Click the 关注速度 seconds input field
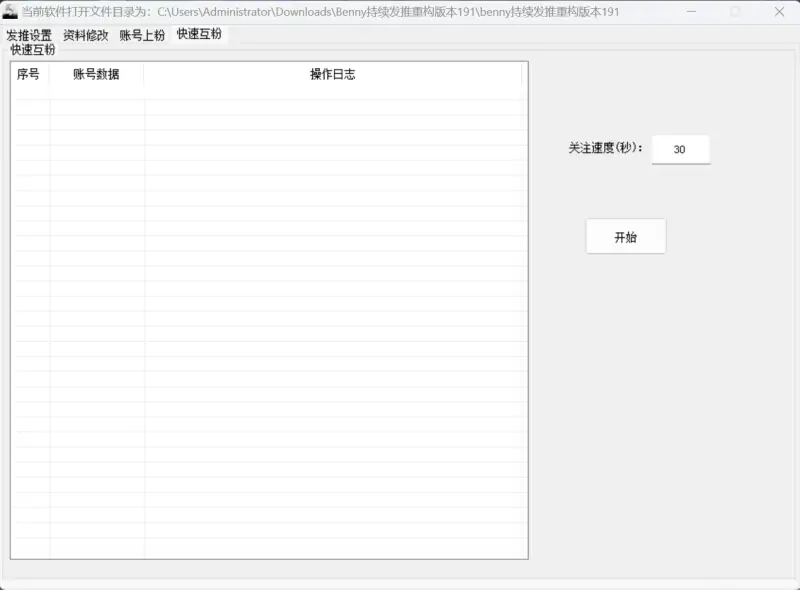The width and height of the screenshot is (800, 590). (x=680, y=148)
